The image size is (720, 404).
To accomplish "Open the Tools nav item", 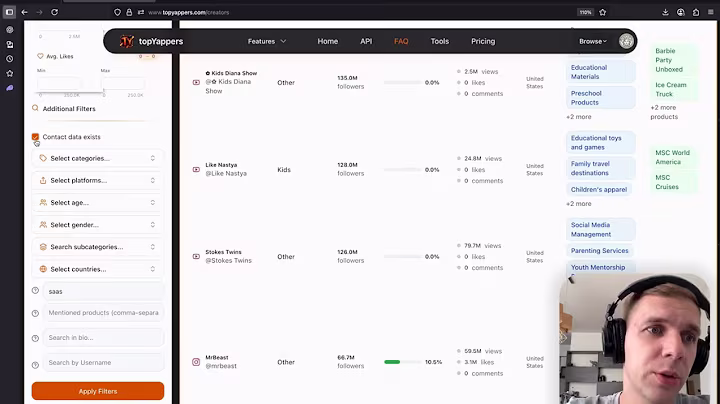I will pos(439,41).
